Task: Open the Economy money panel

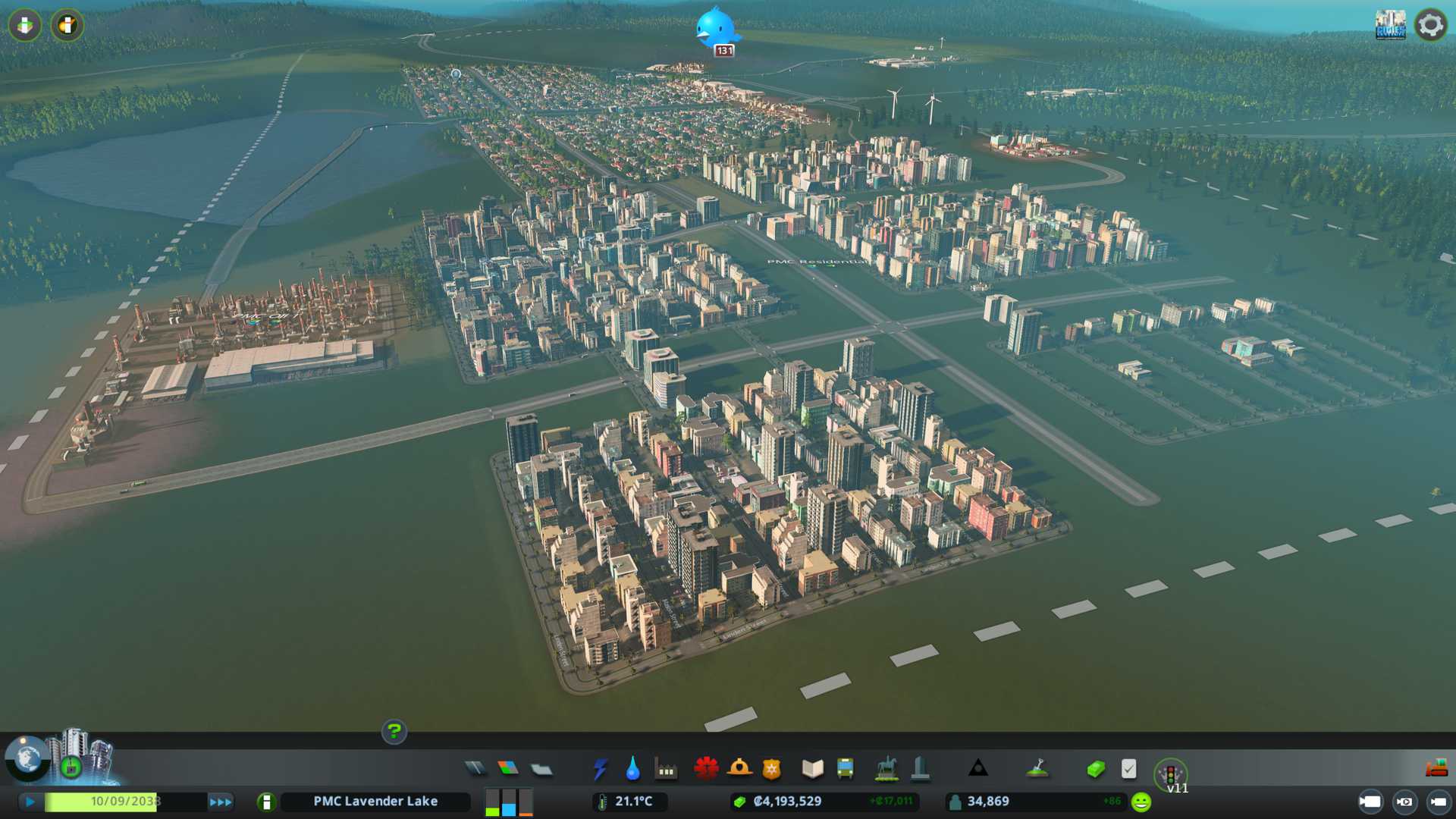Action: pos(1095,769)
